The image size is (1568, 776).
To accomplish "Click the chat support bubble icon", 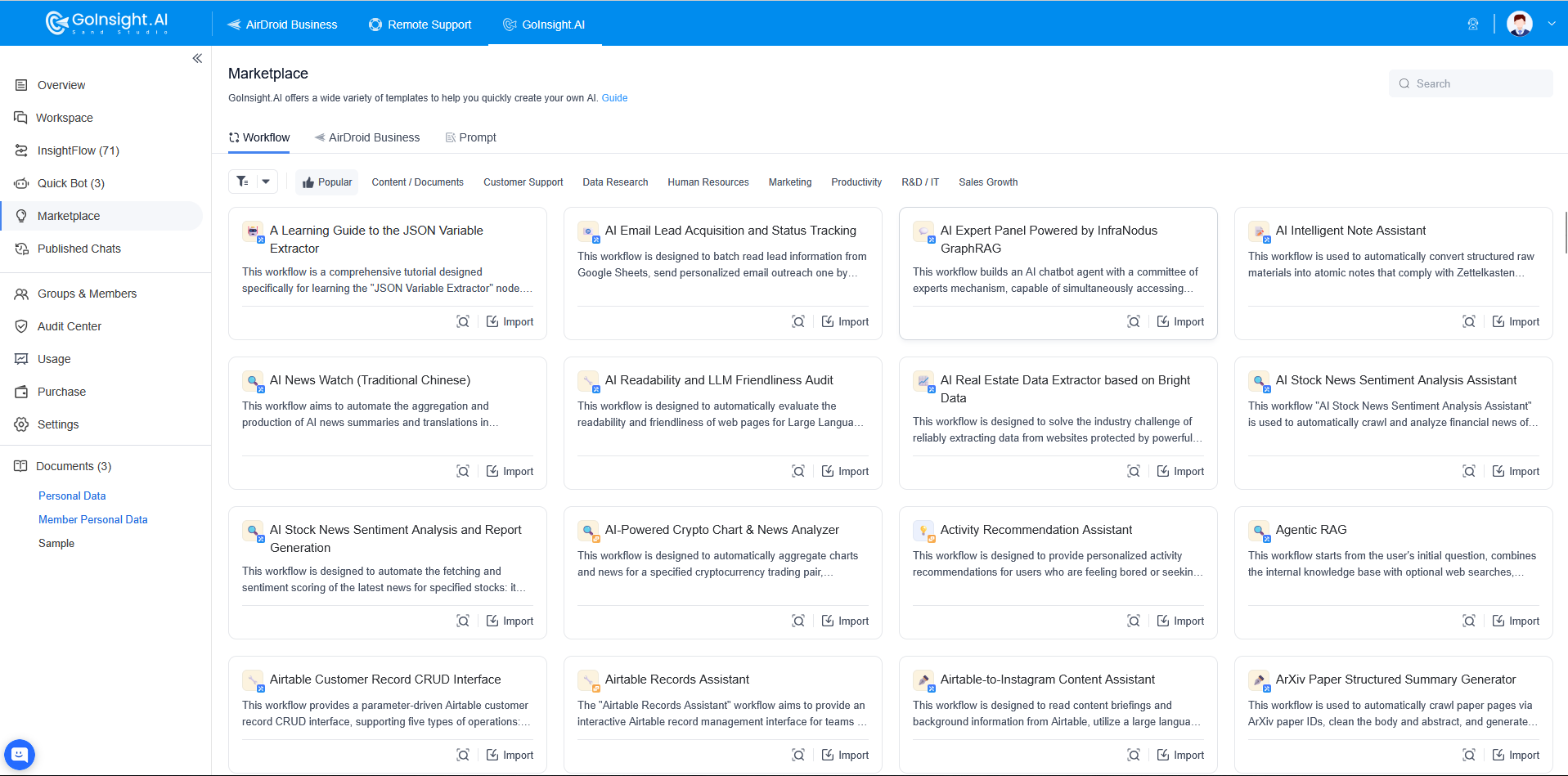I will point(20,754).
